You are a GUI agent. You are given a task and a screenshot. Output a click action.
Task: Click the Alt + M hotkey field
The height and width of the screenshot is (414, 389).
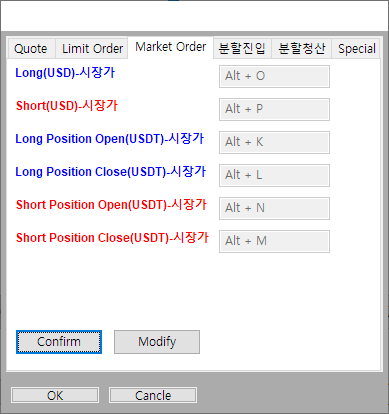tap(274, 241)
